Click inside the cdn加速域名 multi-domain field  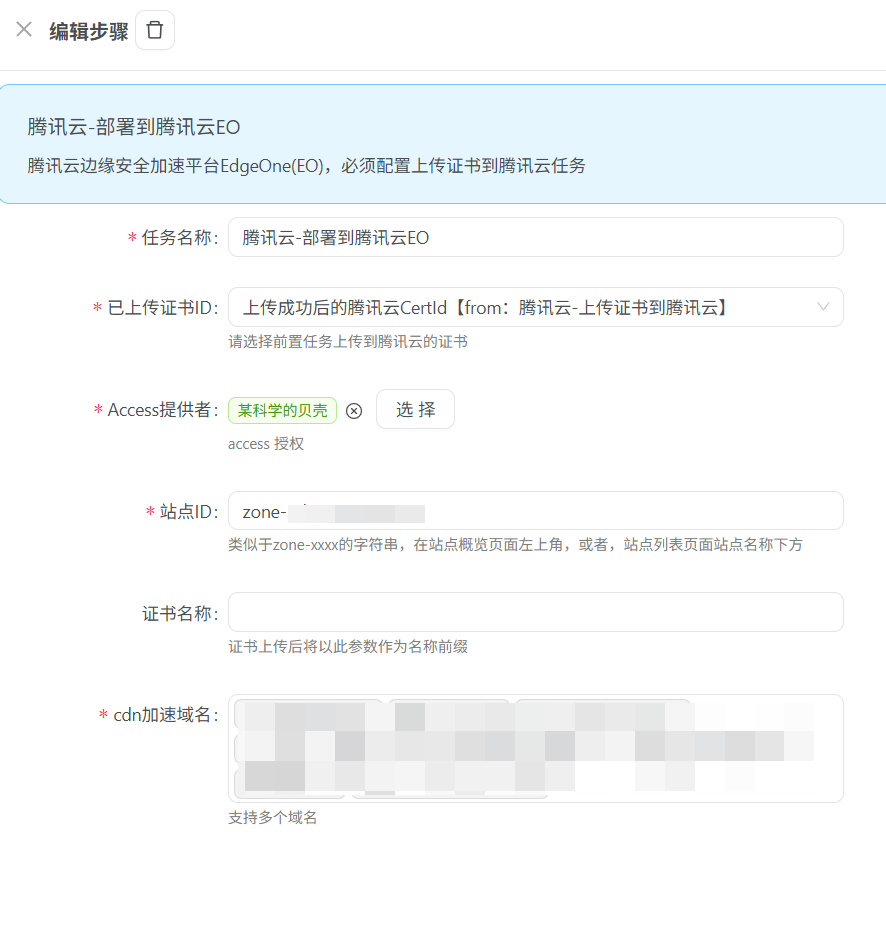[536, 748]
